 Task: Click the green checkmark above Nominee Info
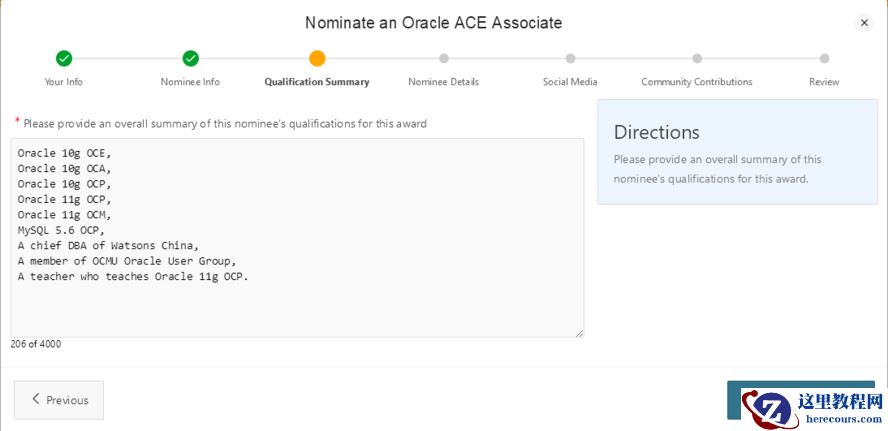coord(190,59)
